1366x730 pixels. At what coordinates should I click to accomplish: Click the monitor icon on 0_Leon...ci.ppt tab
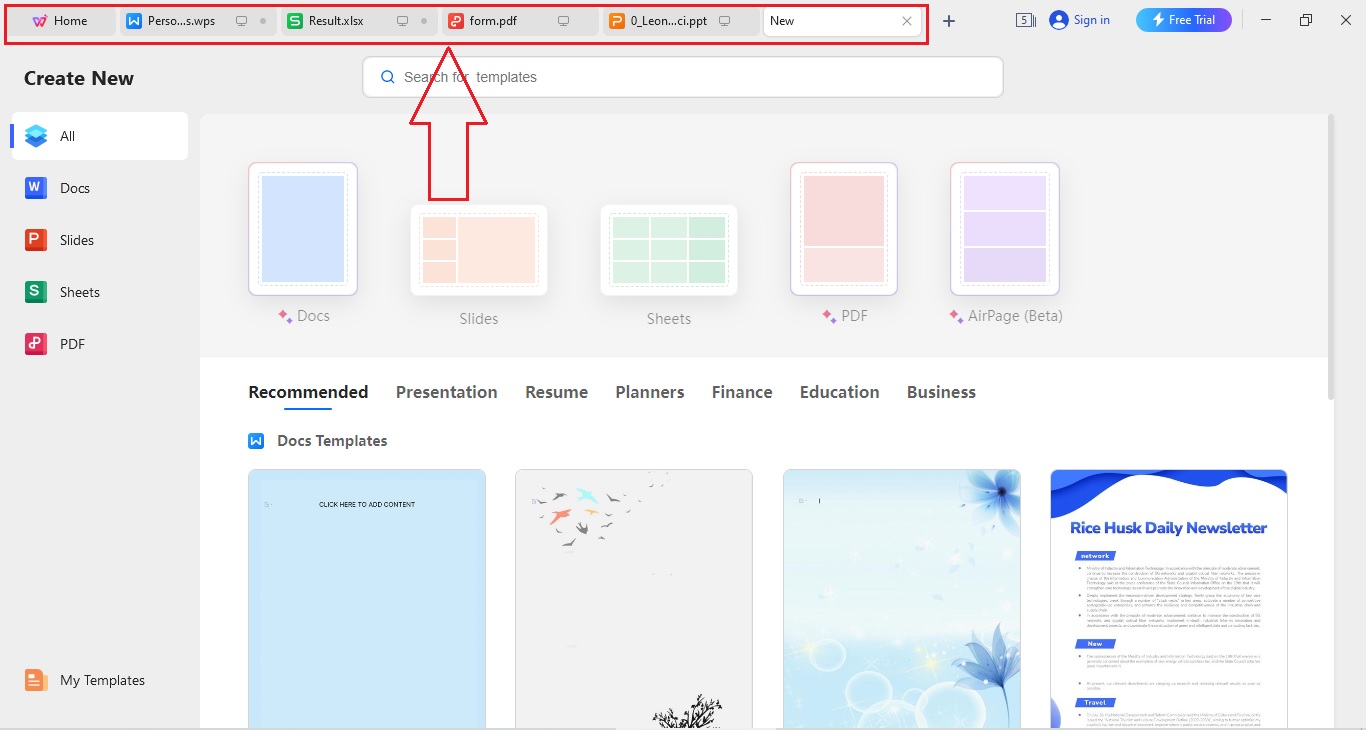724,21
